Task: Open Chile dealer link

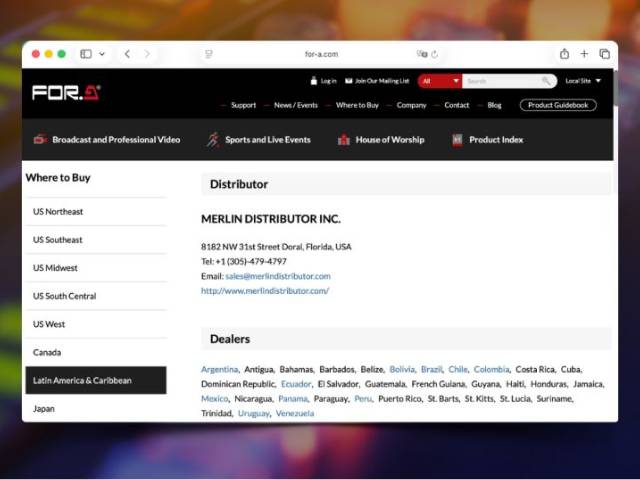Action: pos(458,369)
